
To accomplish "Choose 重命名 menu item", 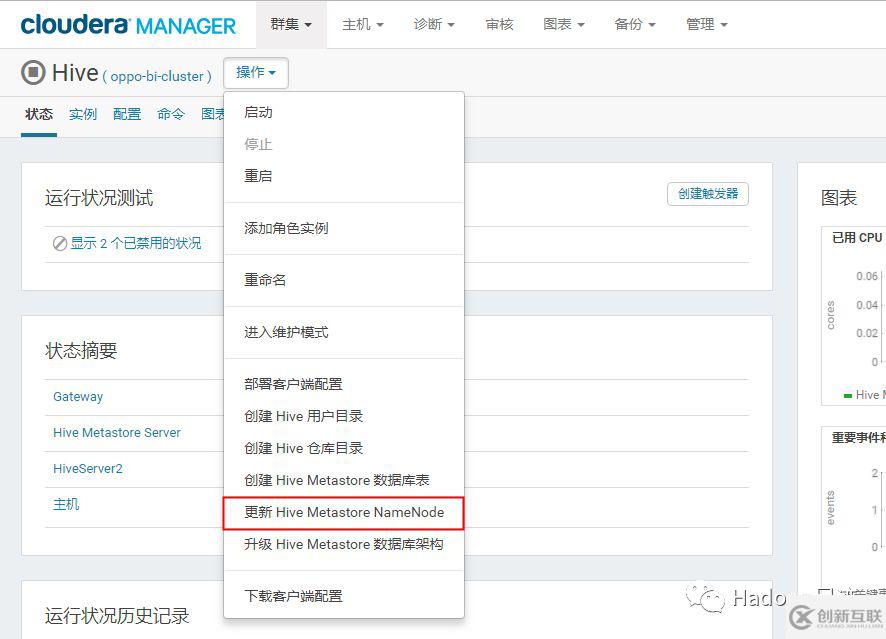I will [344, 280].
